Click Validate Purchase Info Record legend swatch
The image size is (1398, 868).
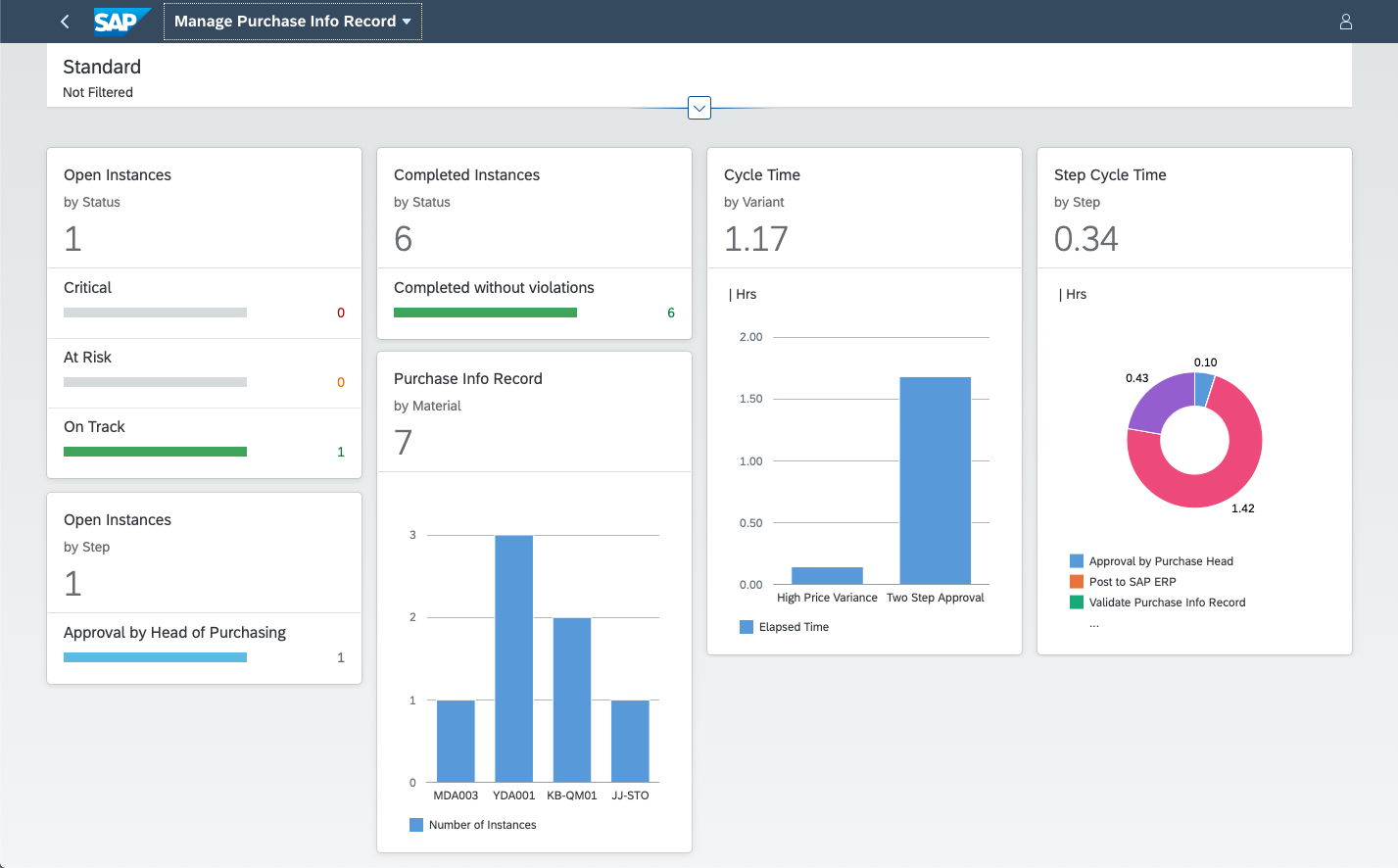point(1077,603)
